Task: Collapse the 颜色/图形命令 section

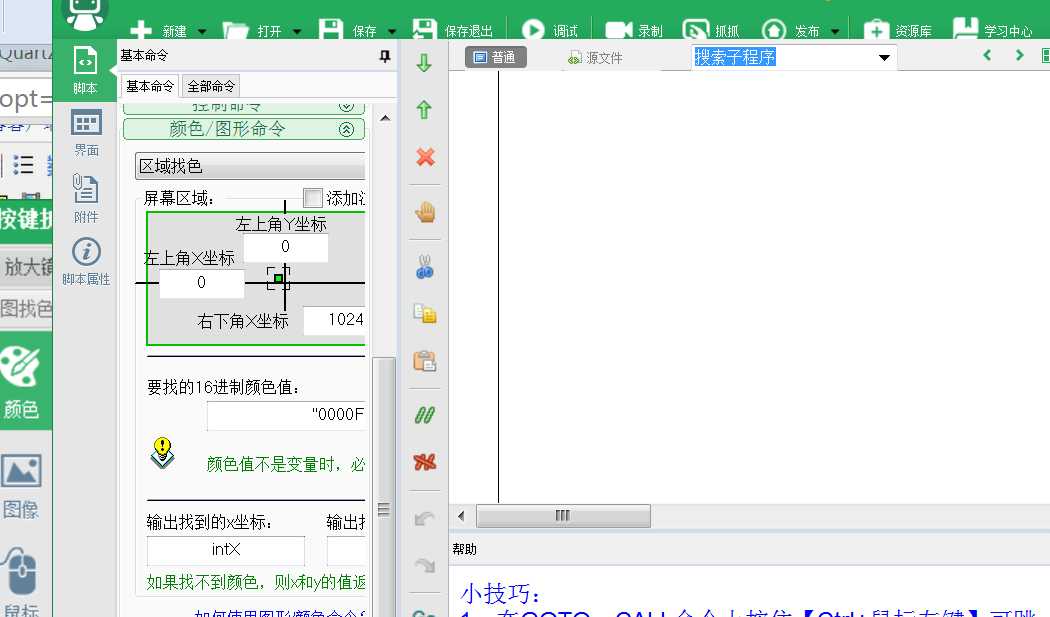Action: 346,129
